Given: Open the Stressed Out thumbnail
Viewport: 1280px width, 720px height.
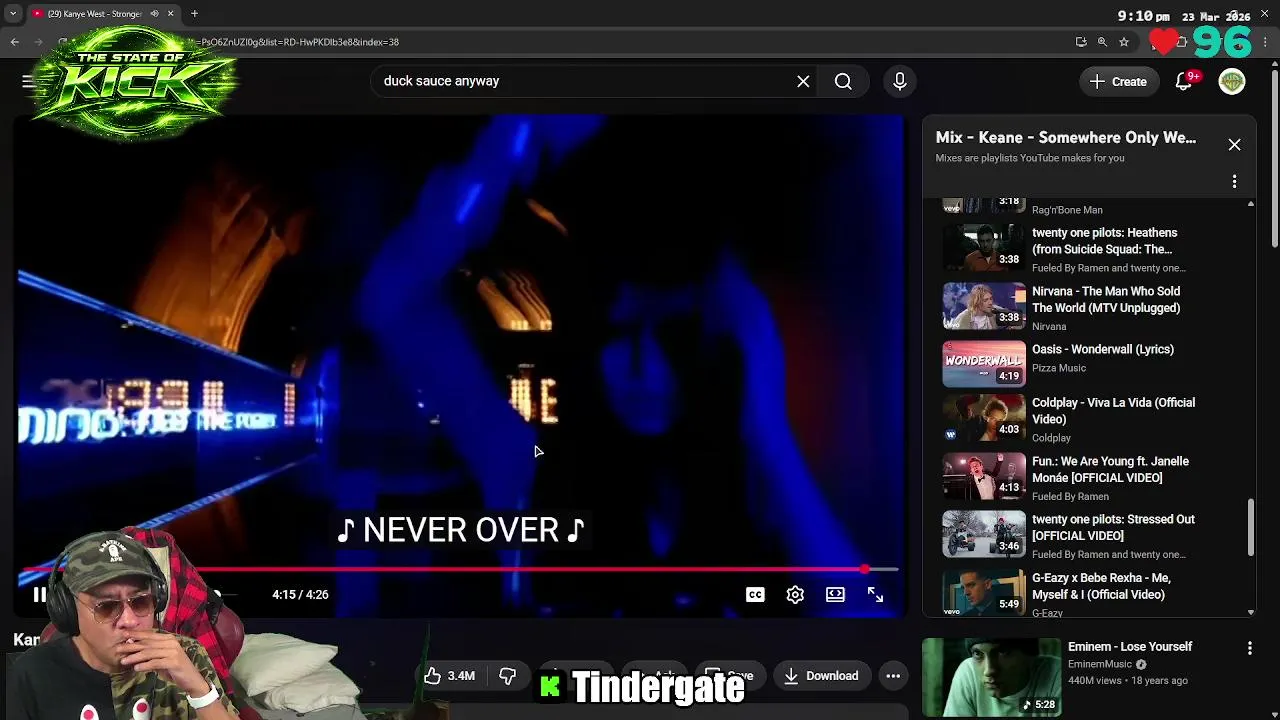Looking at the screenshot, I should click(x=984, y=534).
